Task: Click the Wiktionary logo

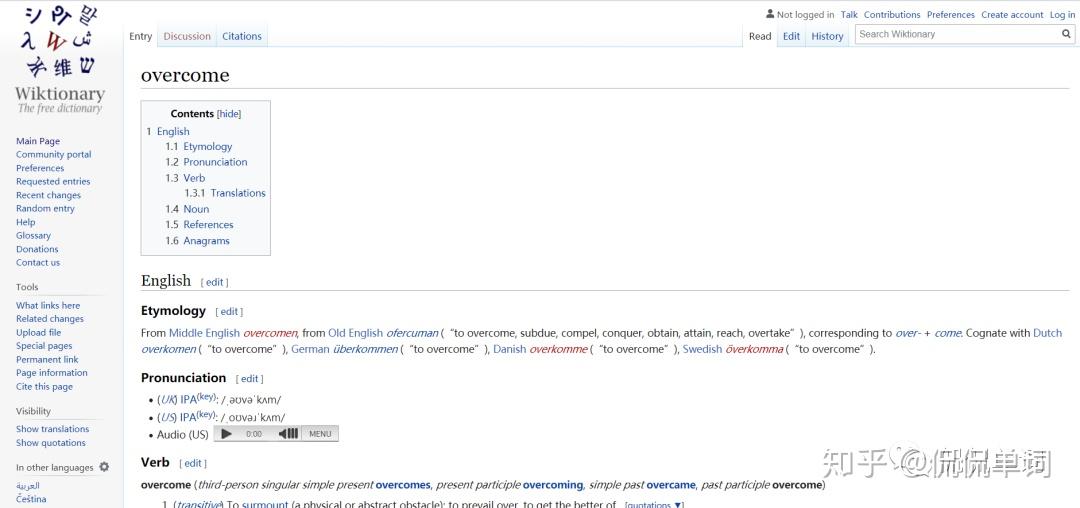Action: pyautogui.click(x=60, y=59)
